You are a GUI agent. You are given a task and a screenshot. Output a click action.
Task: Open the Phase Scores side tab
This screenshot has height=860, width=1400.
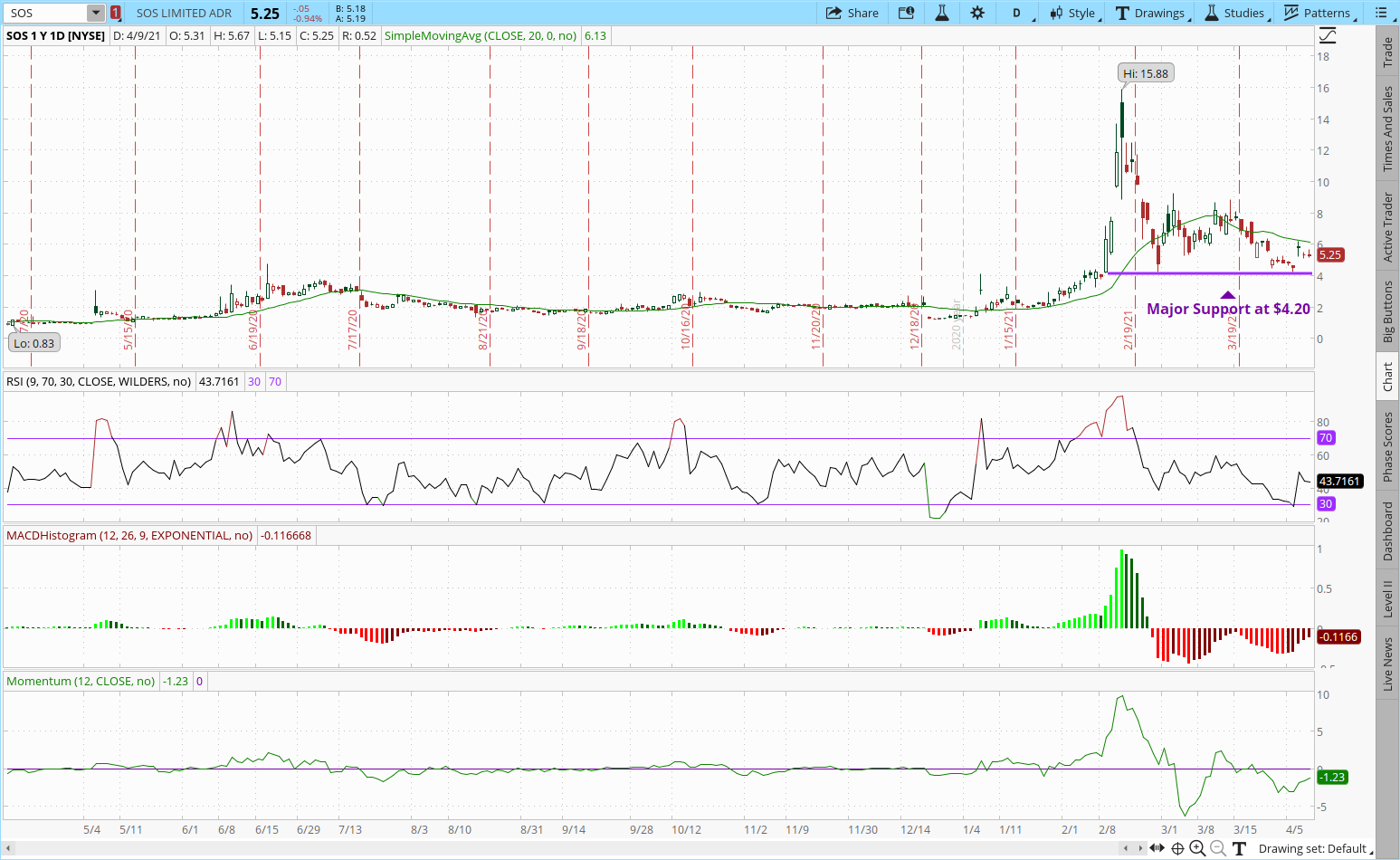1387,447
